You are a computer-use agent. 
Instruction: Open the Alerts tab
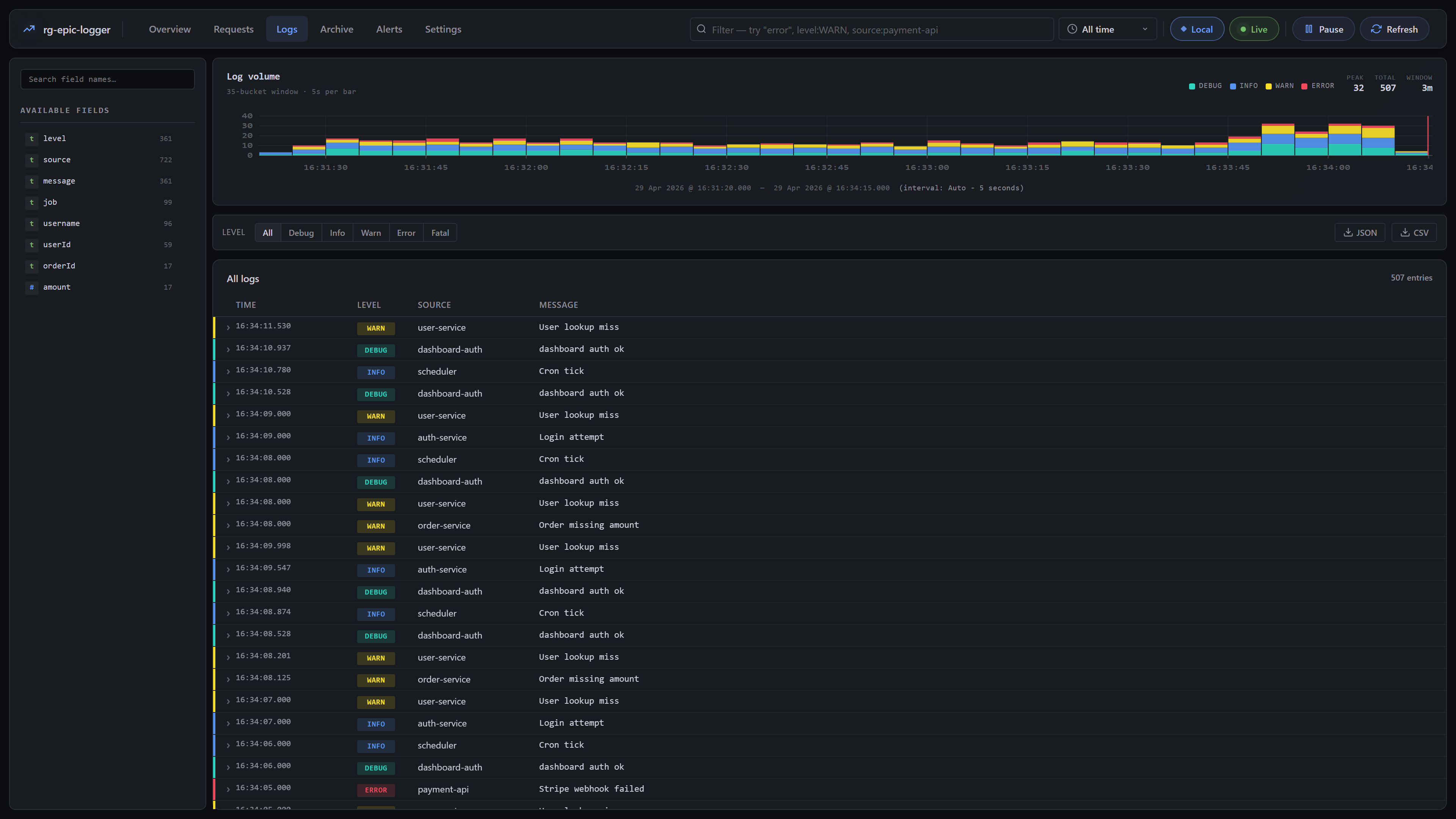pos(389,29)
